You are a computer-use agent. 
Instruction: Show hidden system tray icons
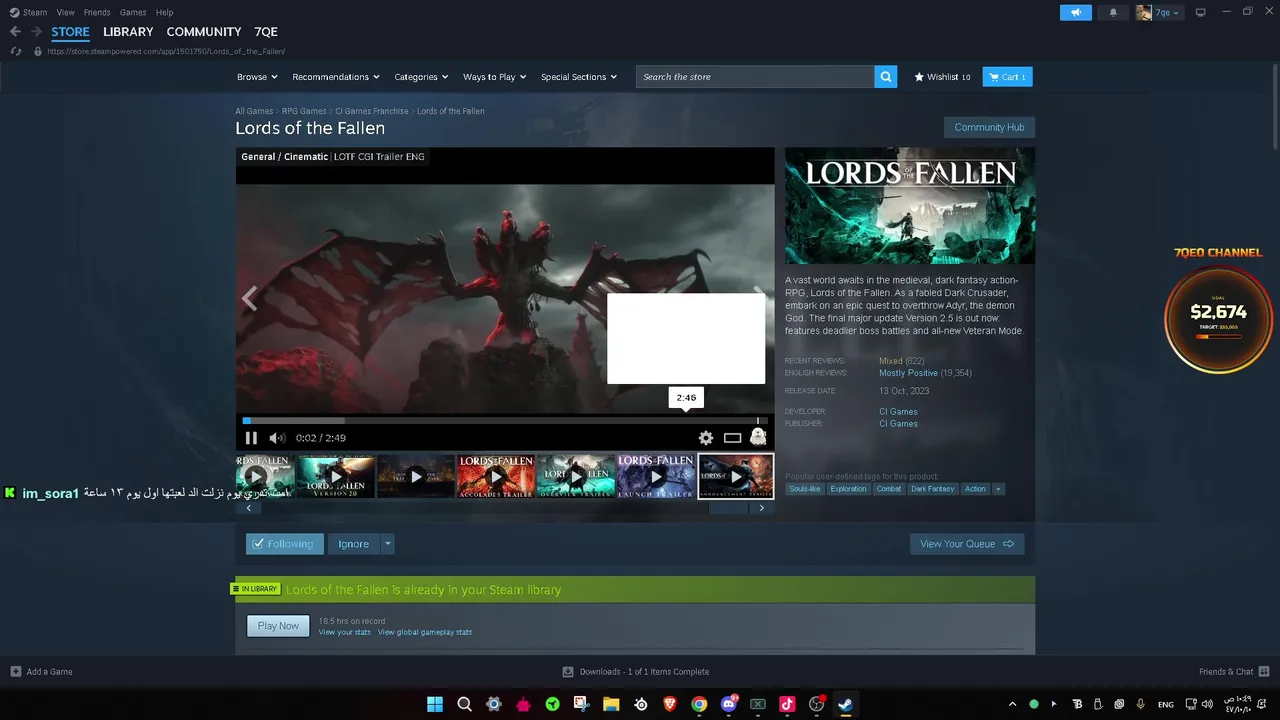[1012, 704]
